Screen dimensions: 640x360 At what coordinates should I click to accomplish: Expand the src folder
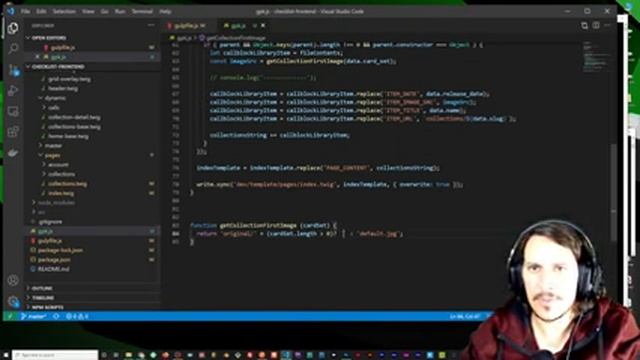click(41, 212)
